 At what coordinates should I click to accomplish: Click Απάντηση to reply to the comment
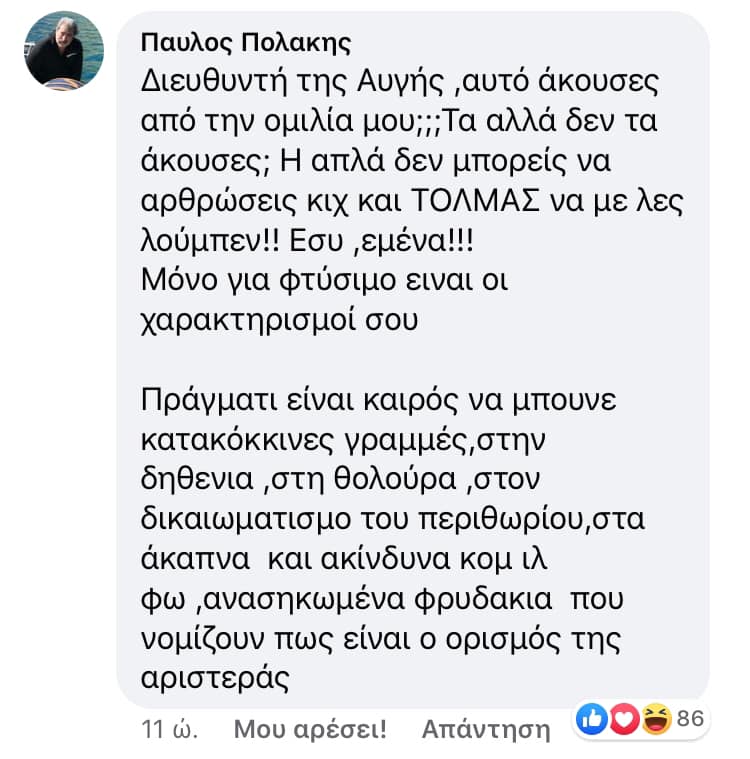pos(486,730)
